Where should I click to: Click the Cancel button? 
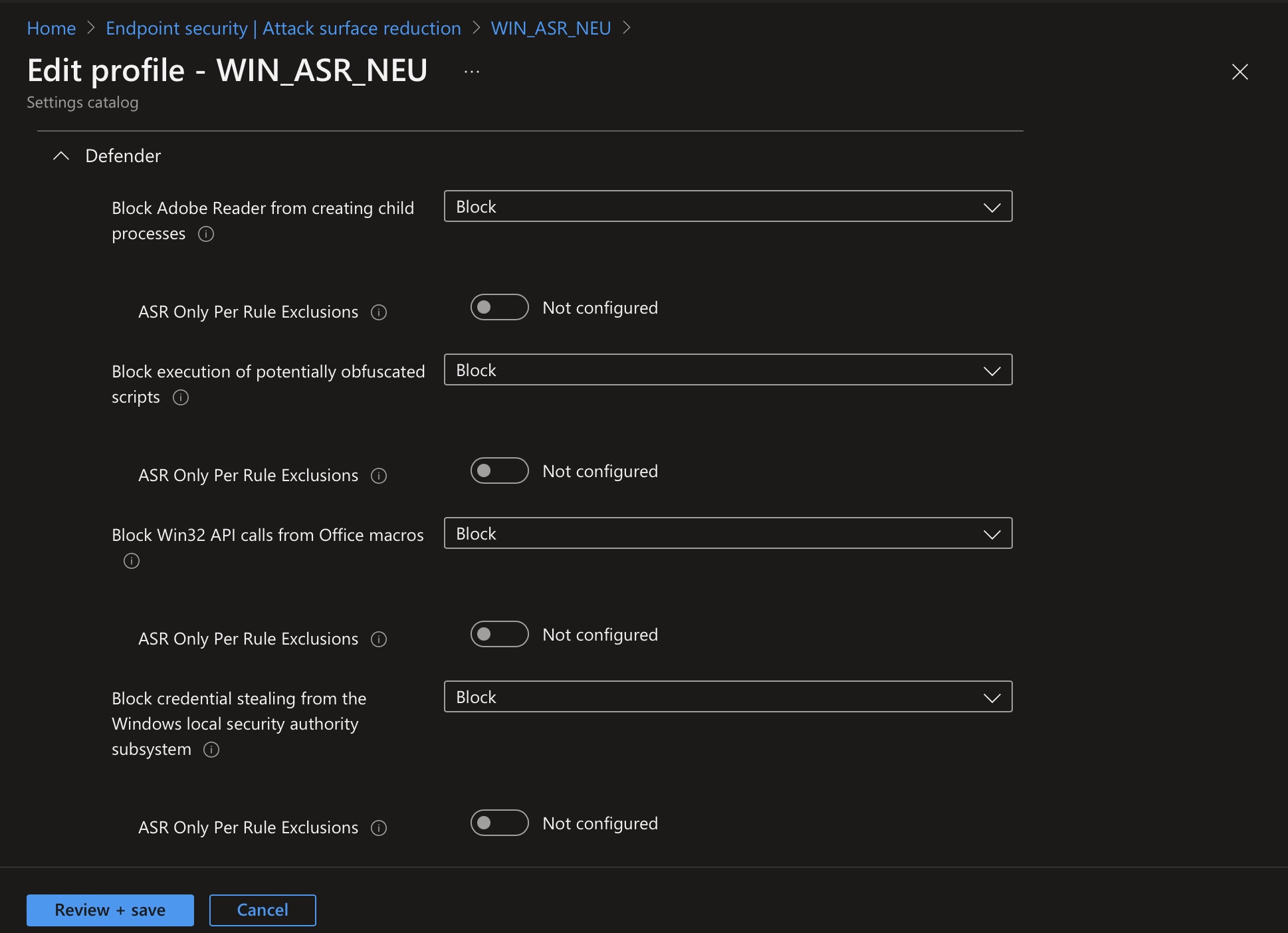click(x=263, y=910)
